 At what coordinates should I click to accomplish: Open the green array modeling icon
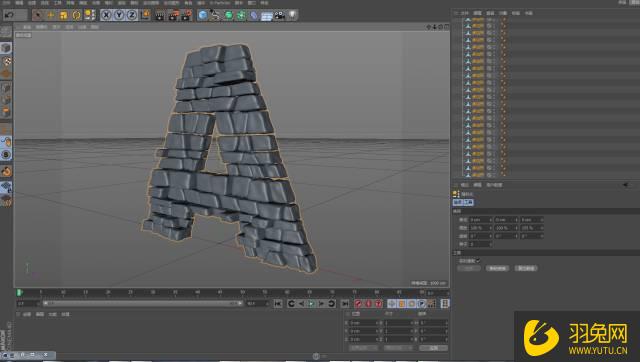point(241,15)
